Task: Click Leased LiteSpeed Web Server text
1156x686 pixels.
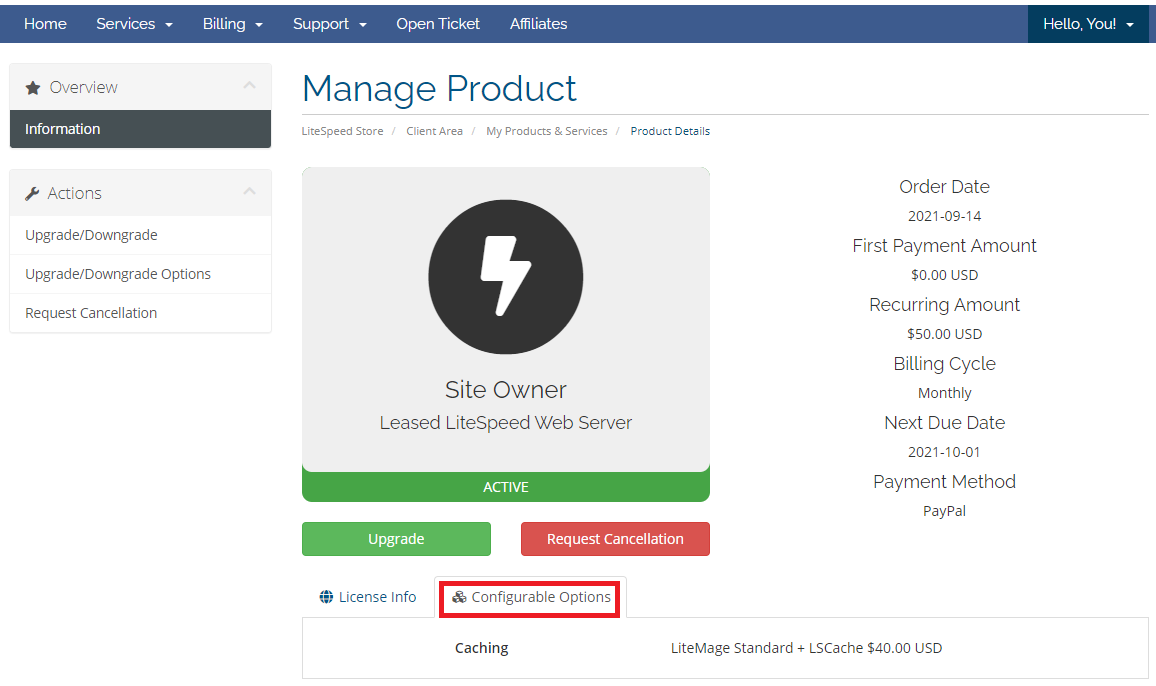Action: pos(506,423)
